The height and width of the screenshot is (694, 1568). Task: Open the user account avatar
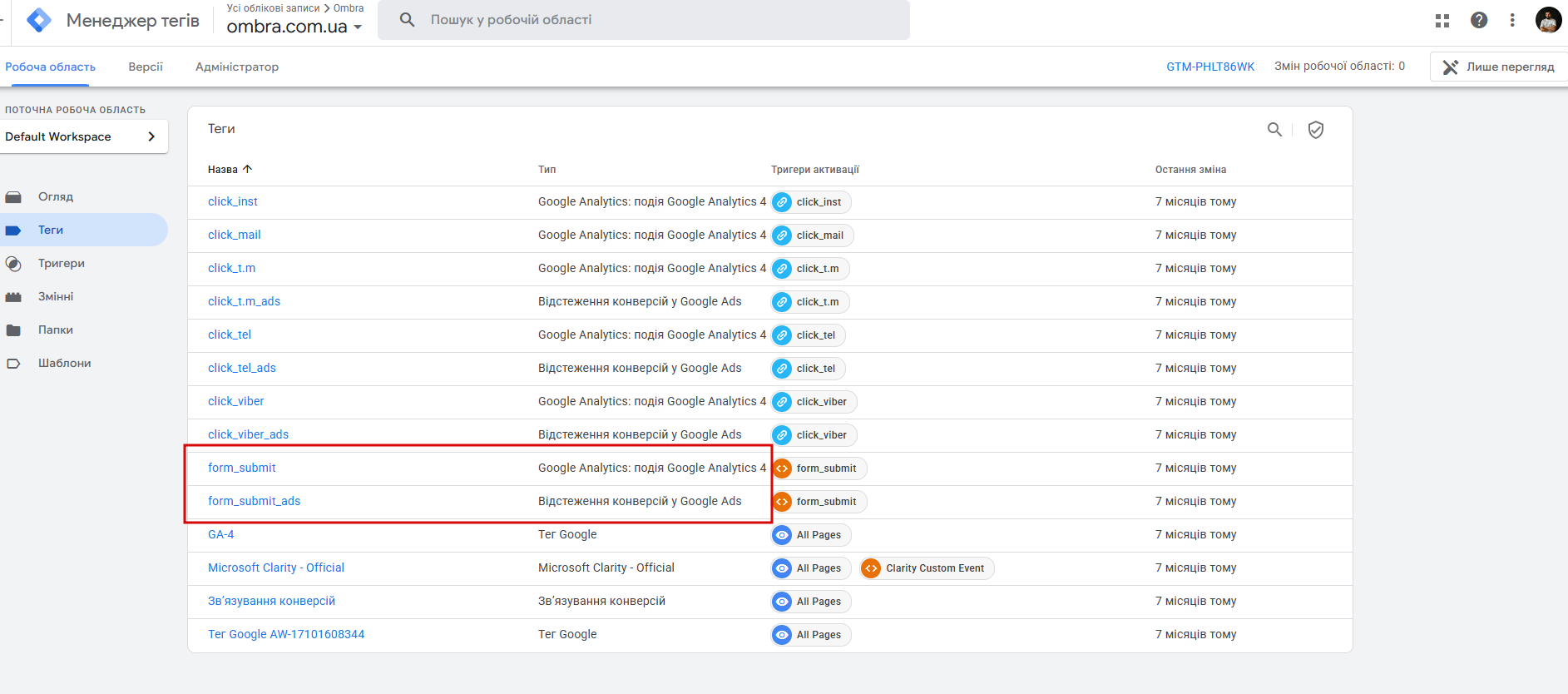[x=1548, y=20]
